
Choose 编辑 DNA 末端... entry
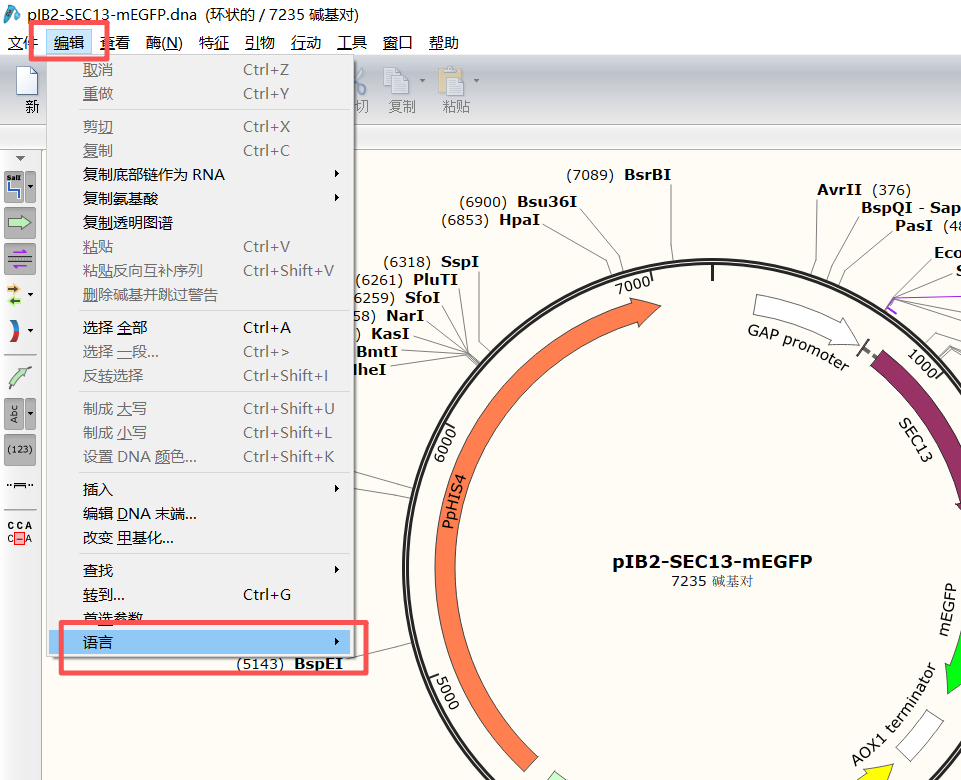coord(200,513)
